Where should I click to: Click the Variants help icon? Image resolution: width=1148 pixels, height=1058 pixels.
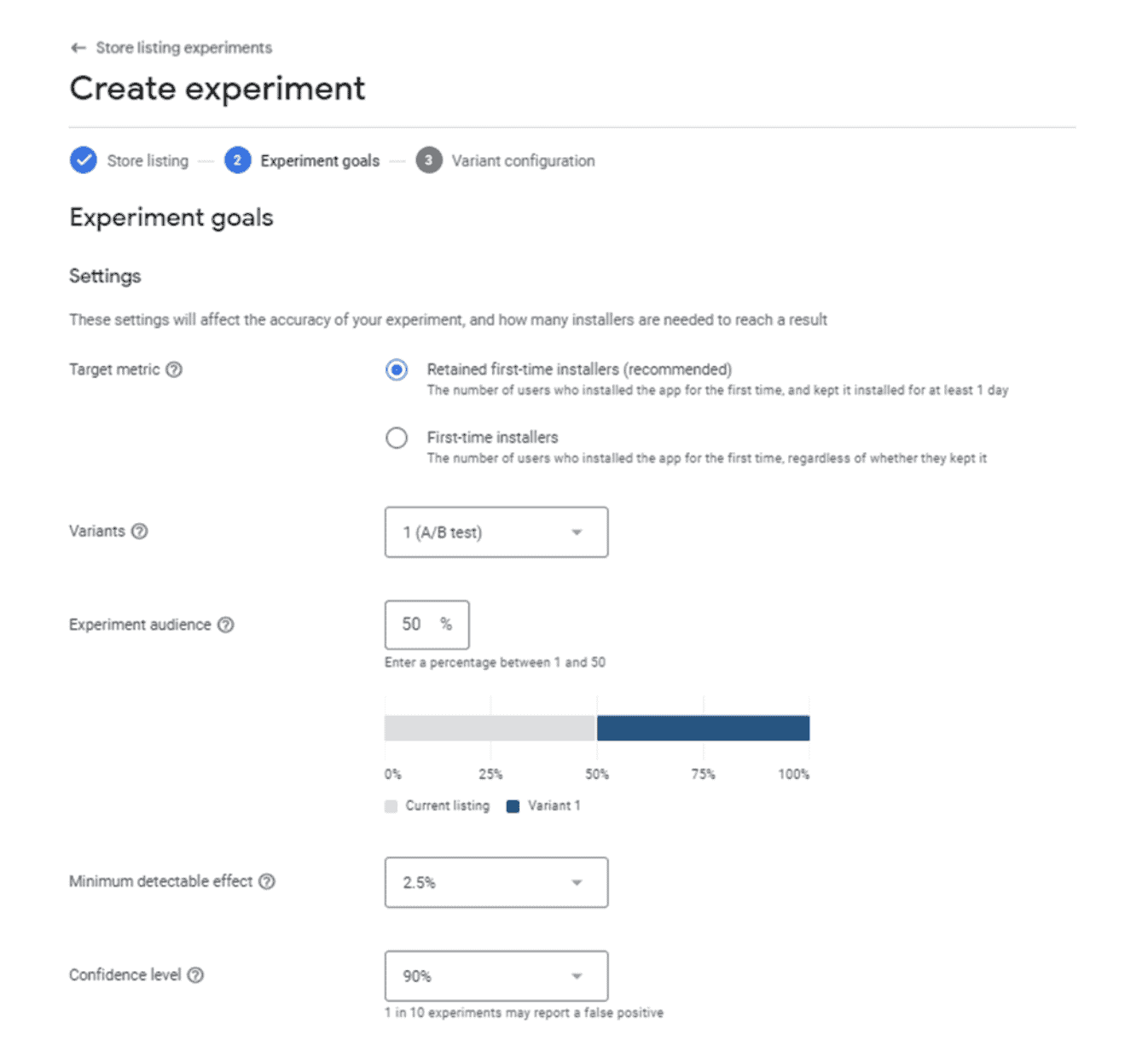point(138,531)
